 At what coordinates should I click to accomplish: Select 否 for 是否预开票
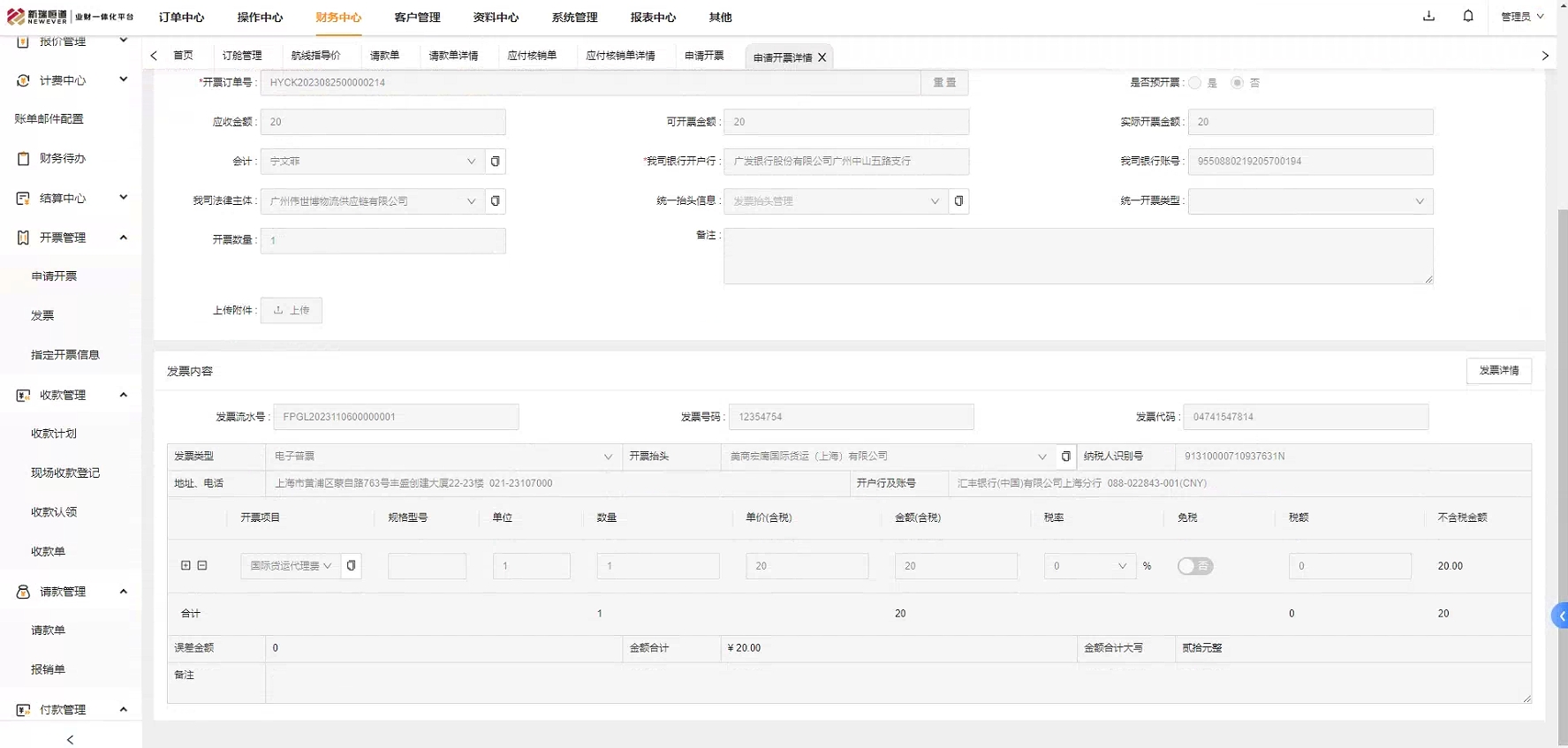[1237, 83]
